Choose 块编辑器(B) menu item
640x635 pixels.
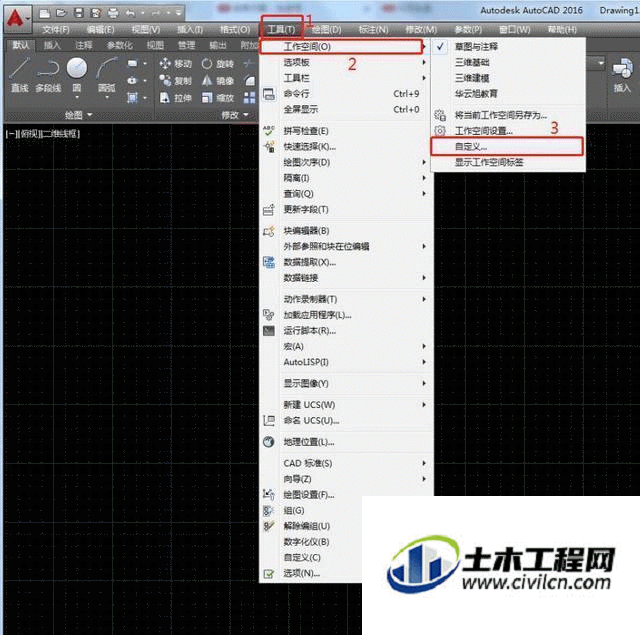[346, 231]
